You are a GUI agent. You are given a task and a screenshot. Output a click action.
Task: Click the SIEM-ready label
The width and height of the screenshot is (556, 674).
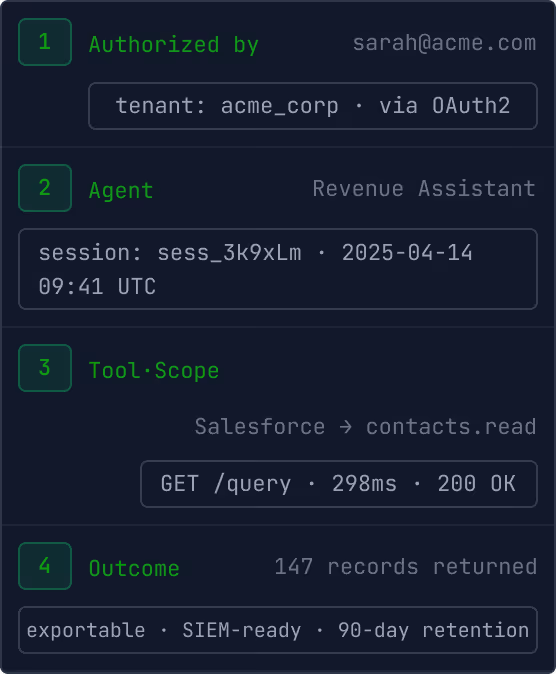[242, 631]
